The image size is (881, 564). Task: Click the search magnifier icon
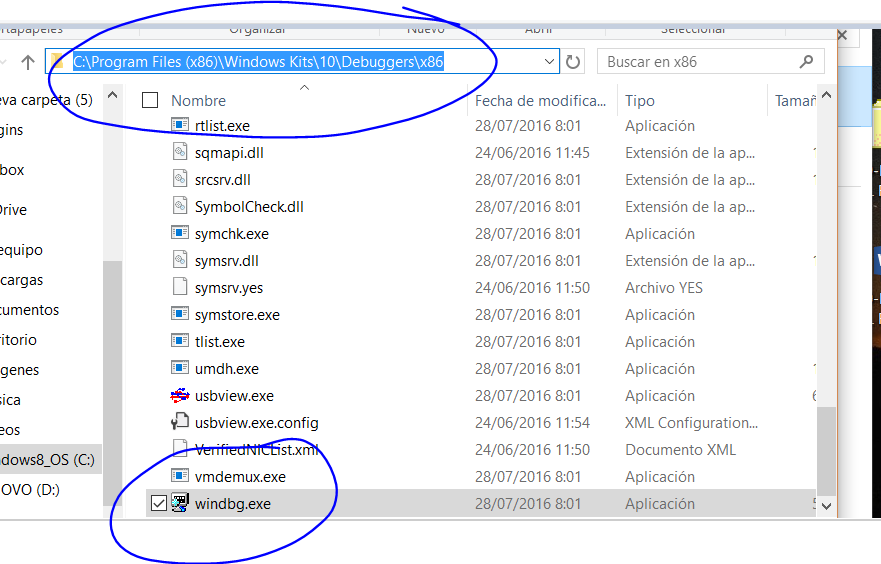click(806, 62)
